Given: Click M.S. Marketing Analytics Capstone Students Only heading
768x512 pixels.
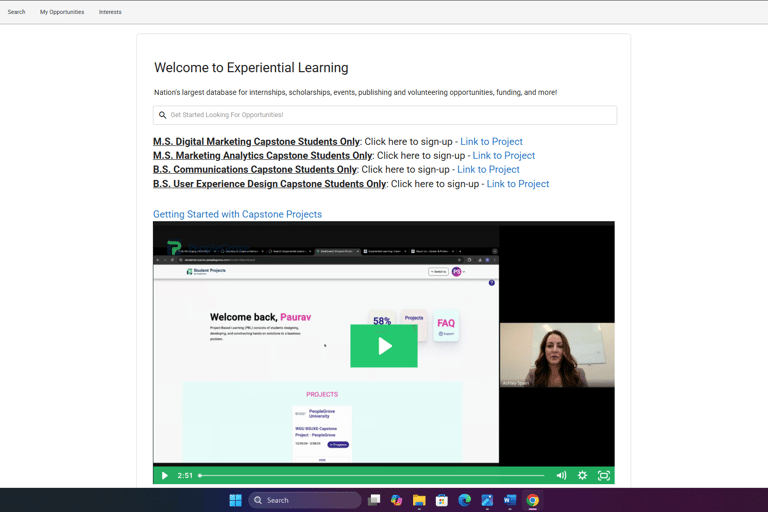Looking at the screenshot, I should [263, 156].
